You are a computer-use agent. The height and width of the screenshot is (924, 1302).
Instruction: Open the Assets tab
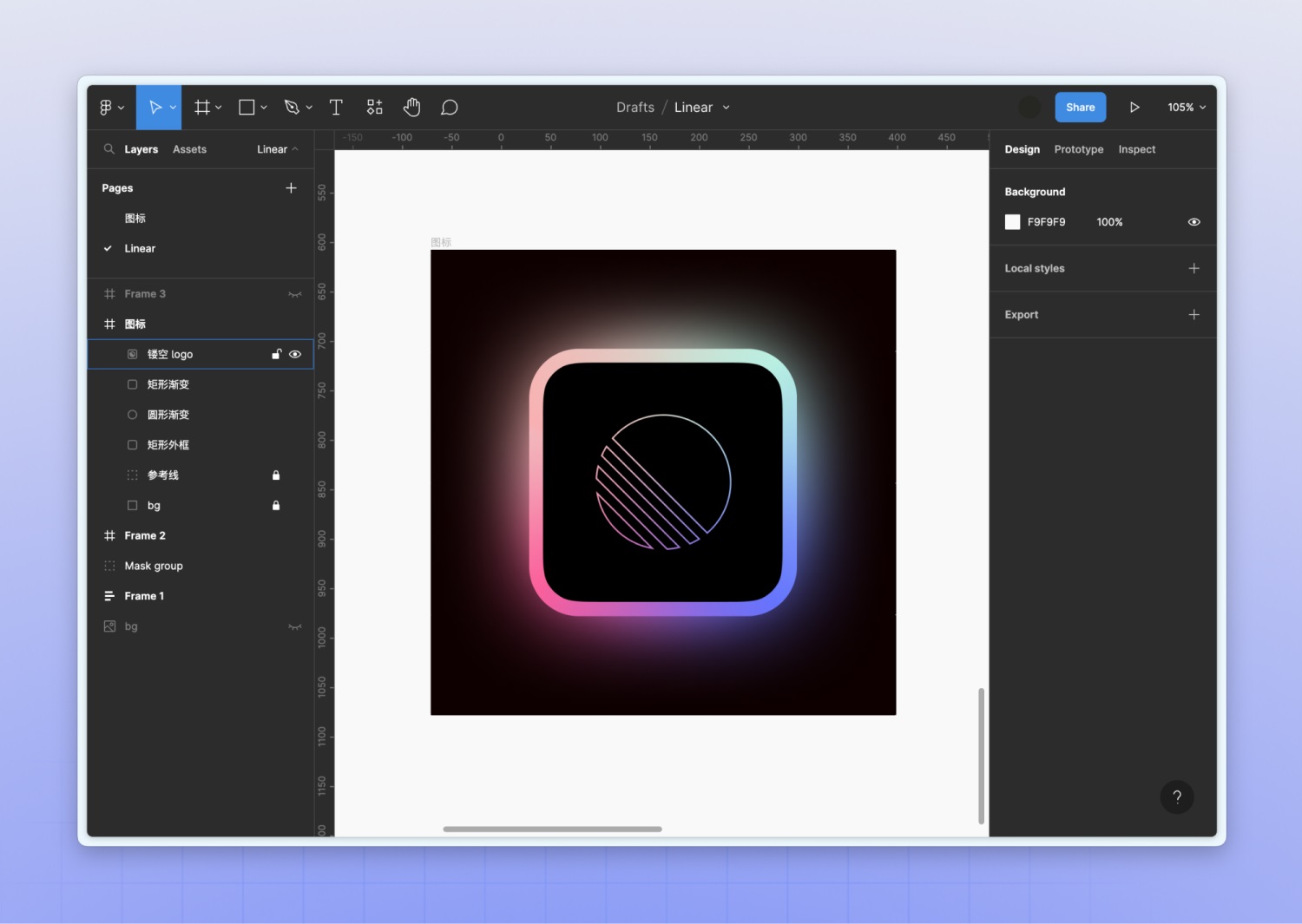(189, 149)
